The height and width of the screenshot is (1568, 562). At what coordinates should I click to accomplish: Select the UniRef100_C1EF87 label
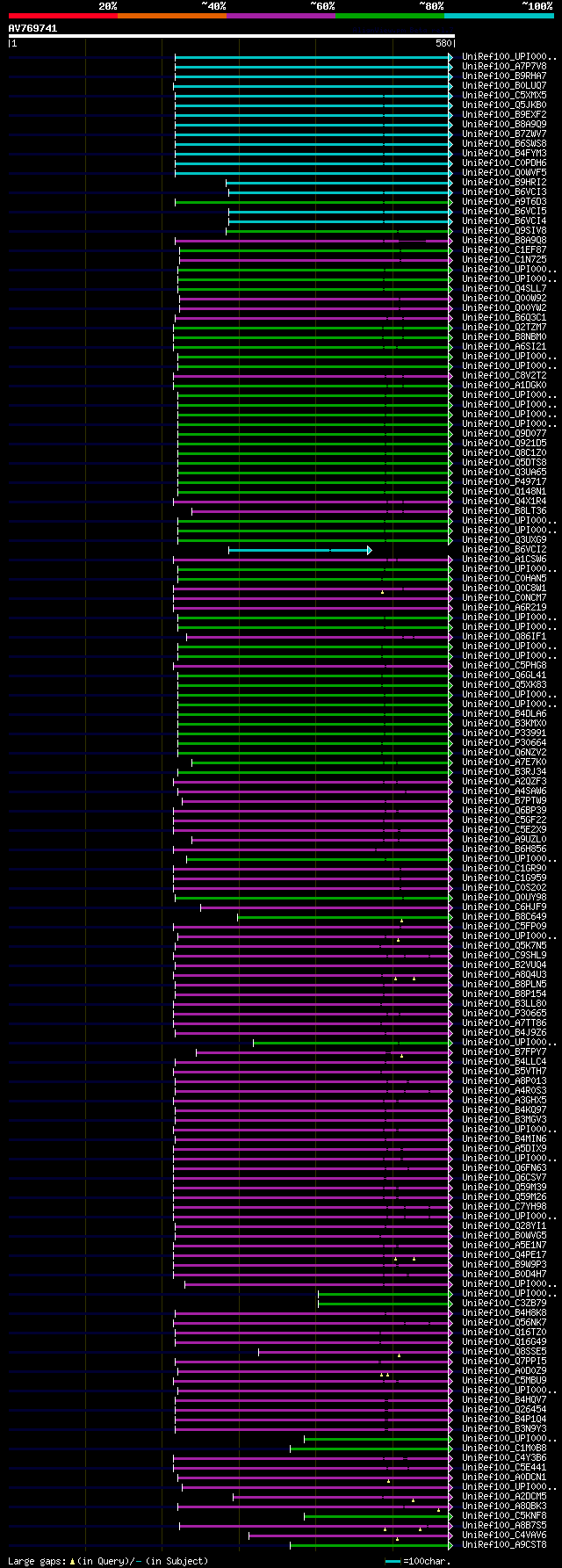pos(504,249)
